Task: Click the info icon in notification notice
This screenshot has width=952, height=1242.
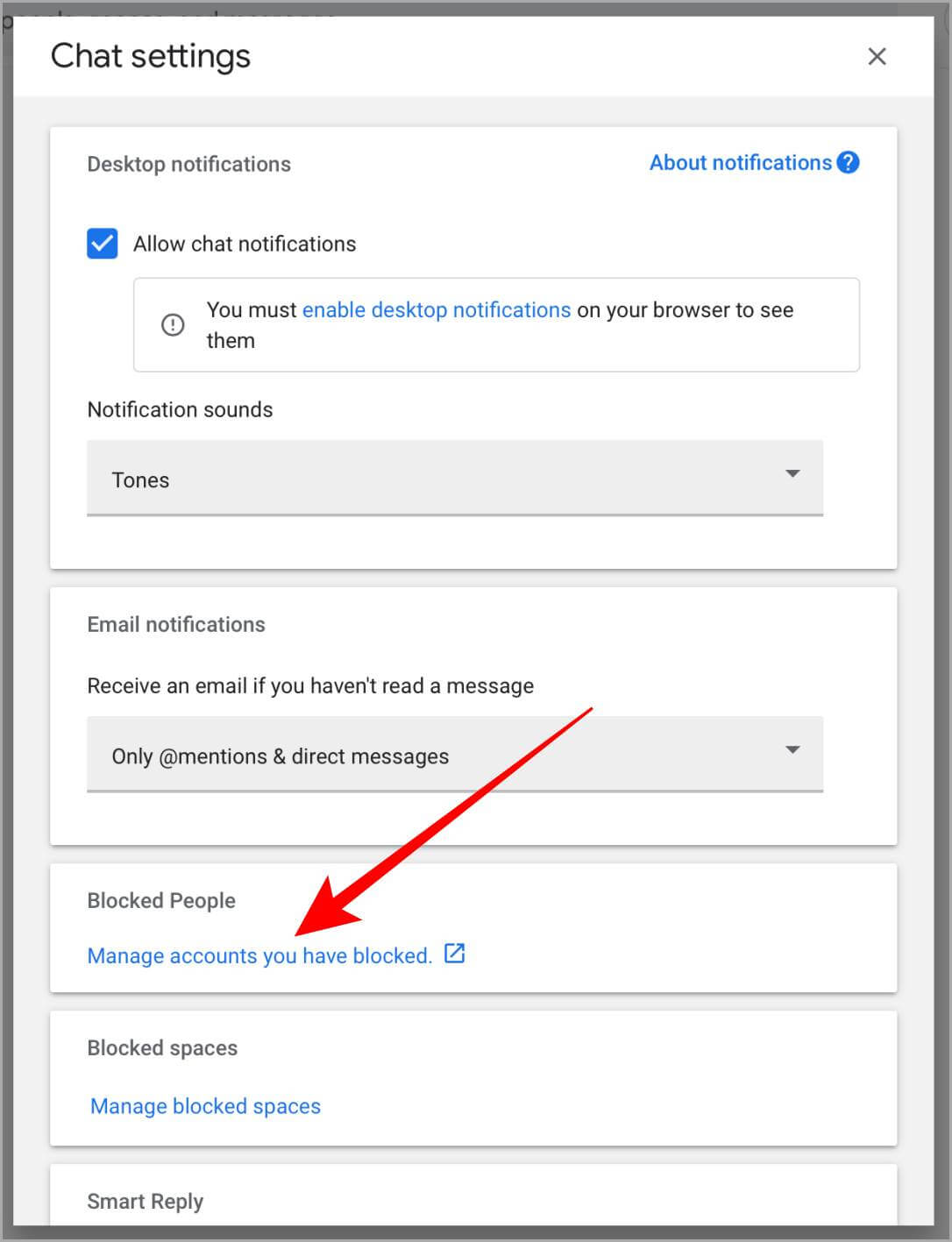Action: (x=173, y=325)
